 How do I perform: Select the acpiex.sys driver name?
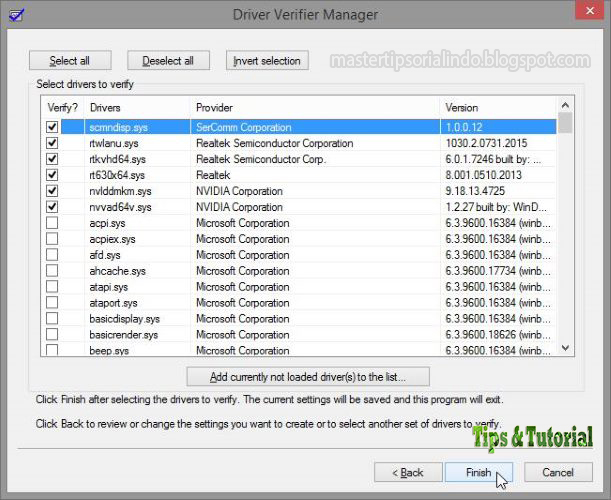coord(112,239)
